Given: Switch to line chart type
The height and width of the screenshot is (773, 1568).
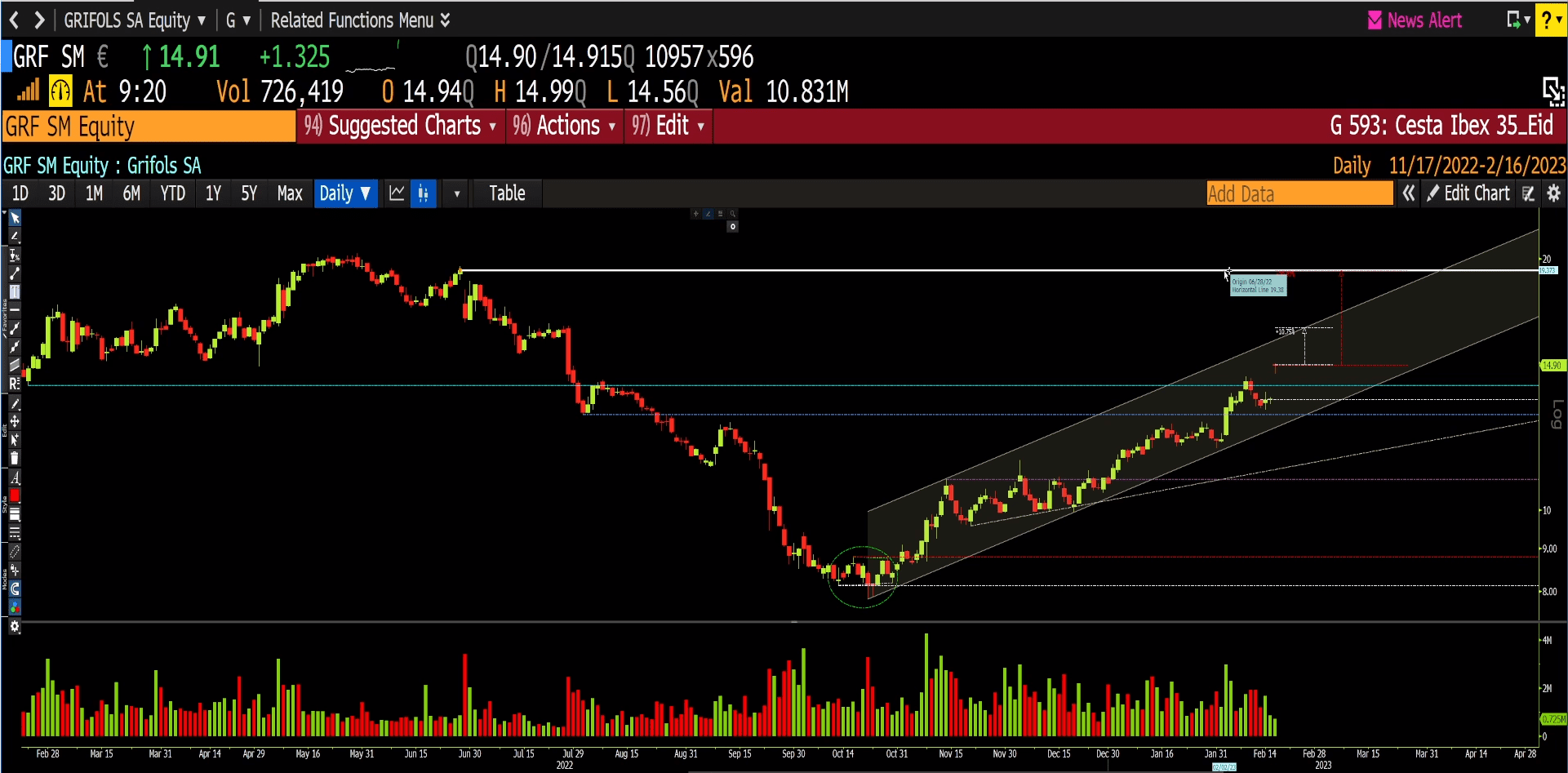Looking at the screenshot, I should [397, 193].
